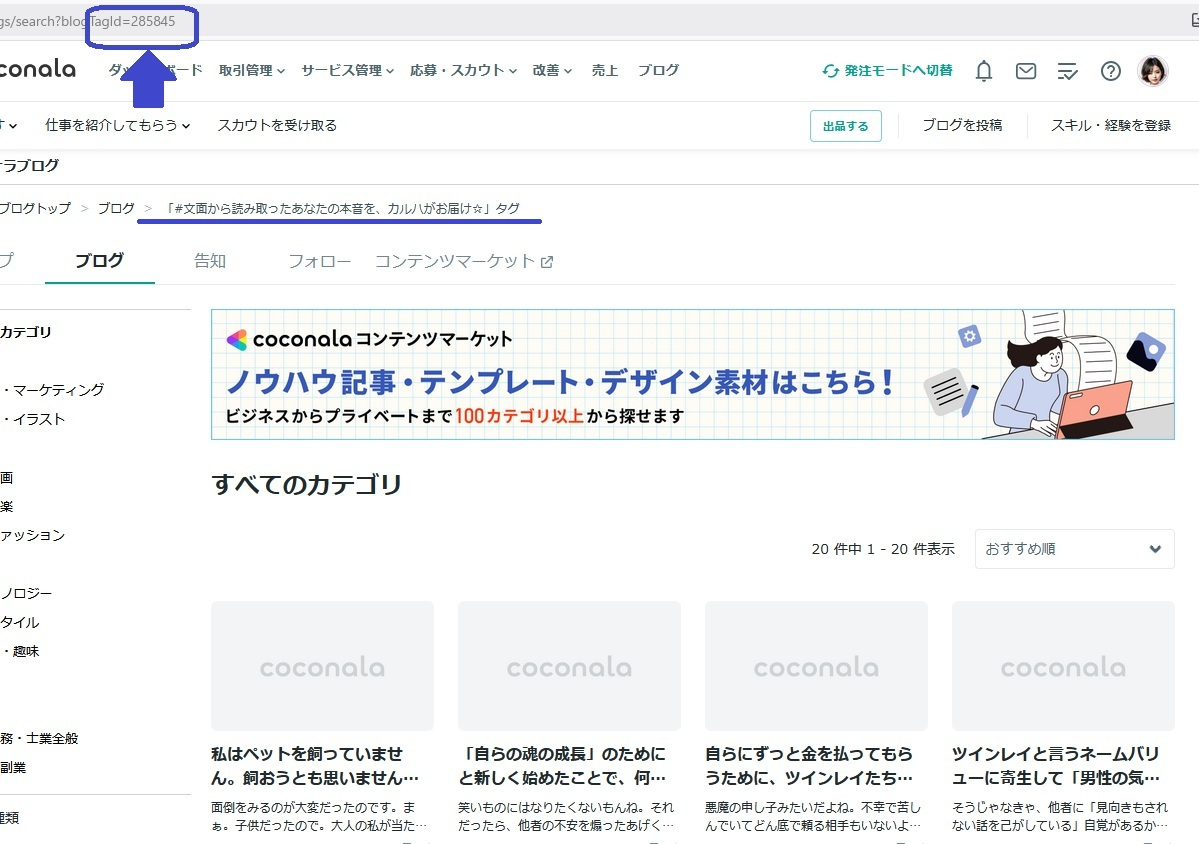Open the ブログ item in top navigation
1199x844 pixels.
[658, 70]
